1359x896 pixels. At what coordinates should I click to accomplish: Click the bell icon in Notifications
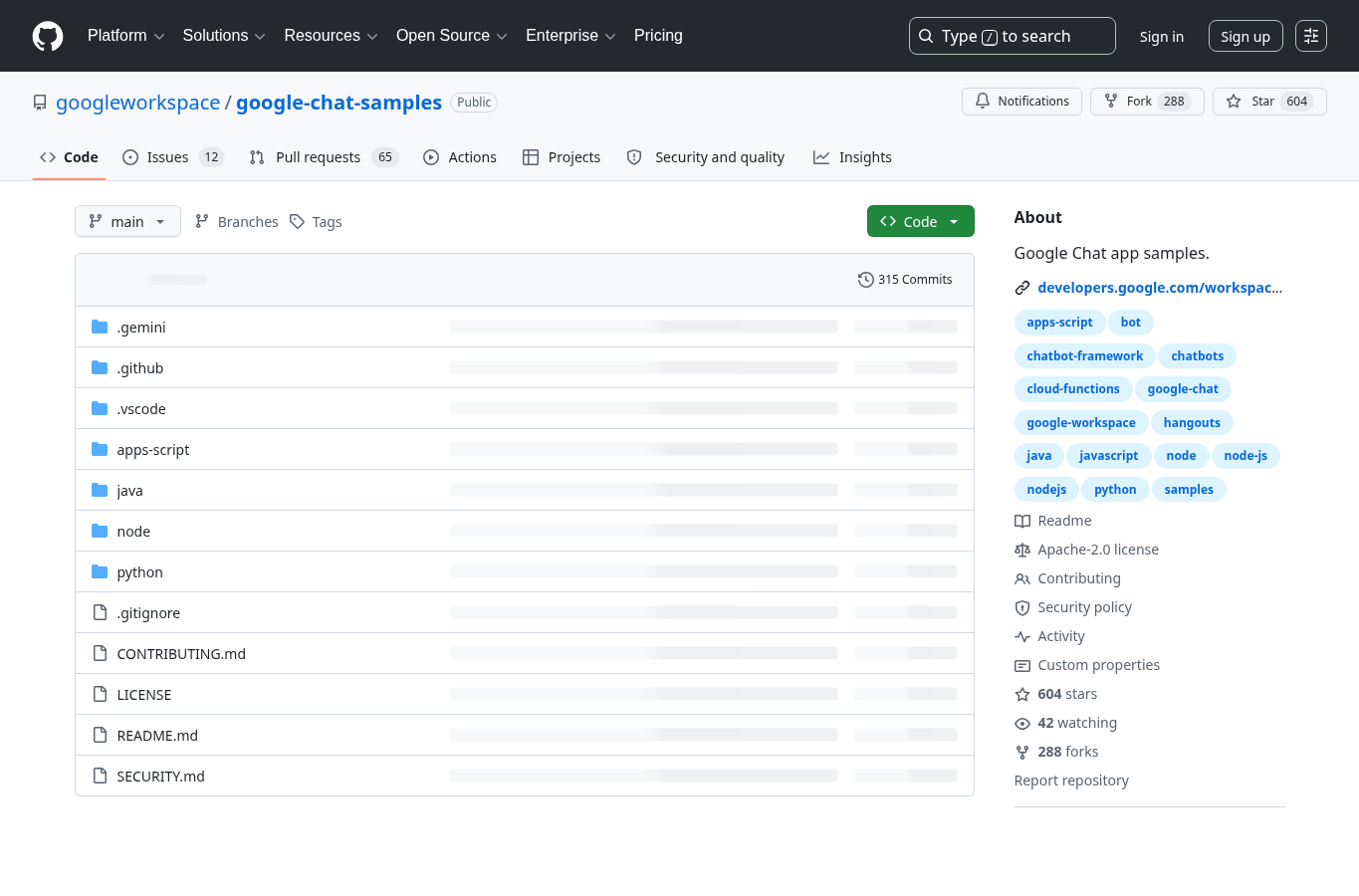tap(983, 102)
